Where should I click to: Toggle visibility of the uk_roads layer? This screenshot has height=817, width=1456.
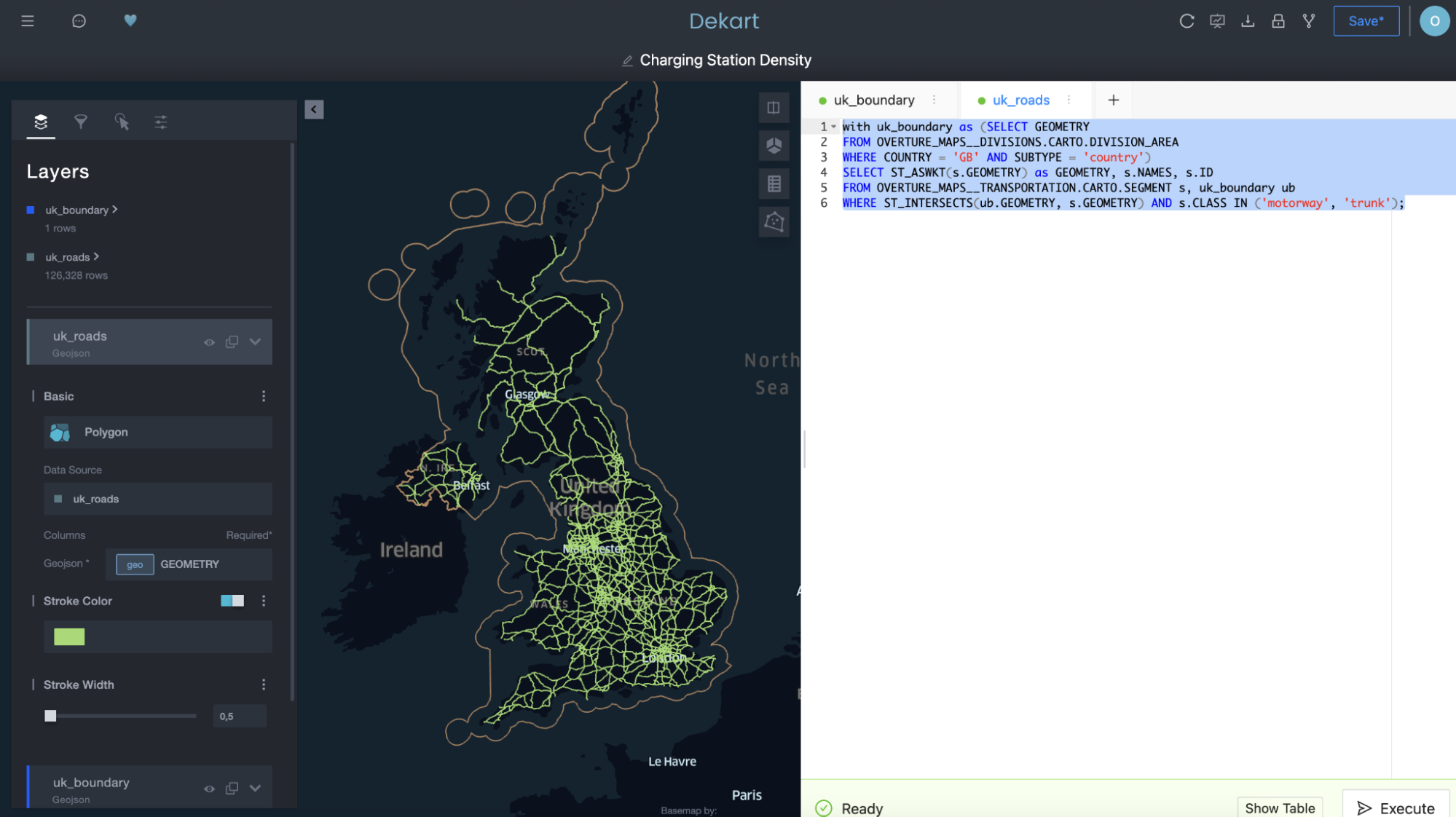point(209,342)
